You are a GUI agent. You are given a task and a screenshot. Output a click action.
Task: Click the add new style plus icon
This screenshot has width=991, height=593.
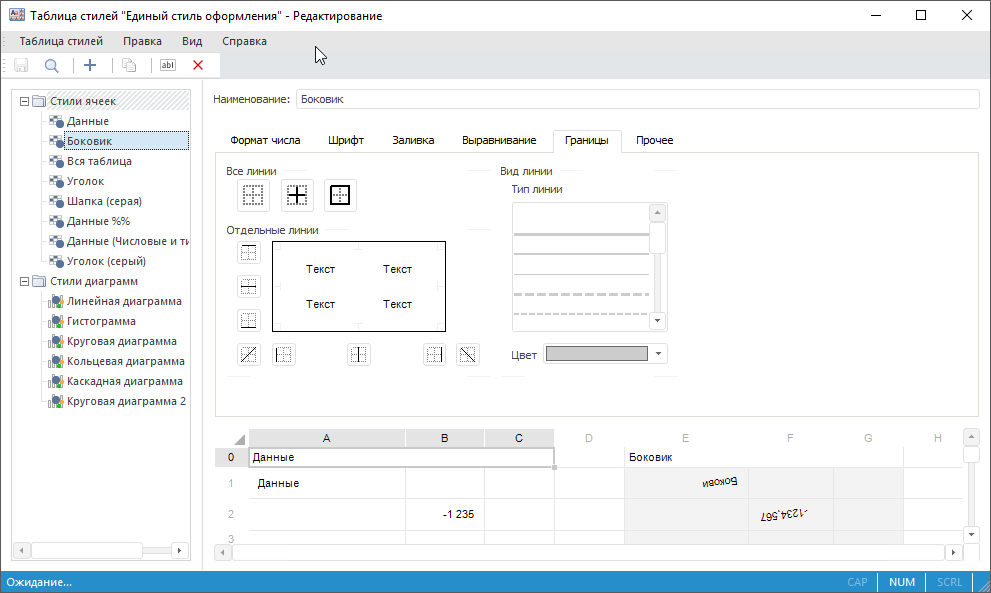(x=90, y=65)
